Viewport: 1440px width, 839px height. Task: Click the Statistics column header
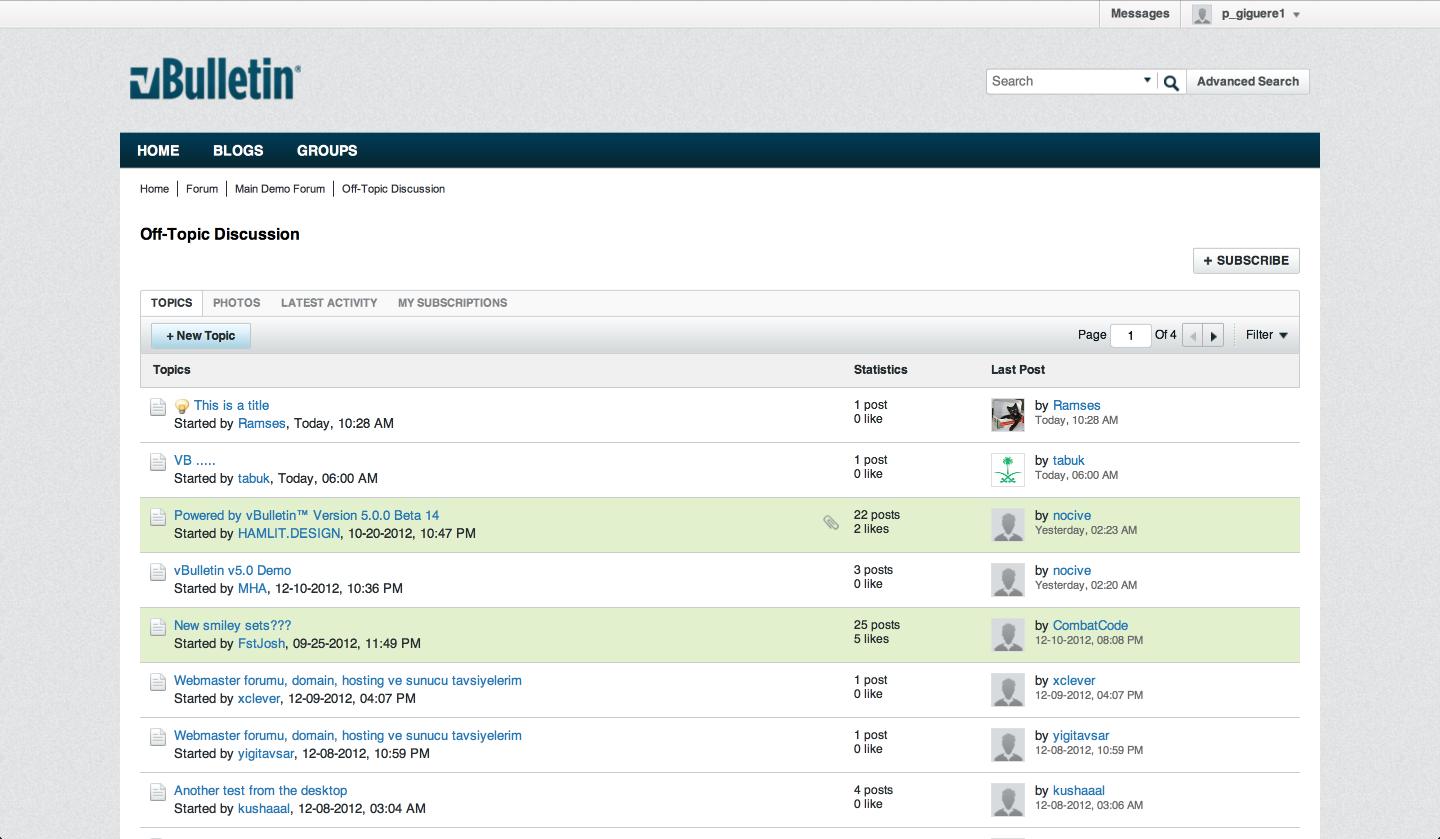point(880,370)
